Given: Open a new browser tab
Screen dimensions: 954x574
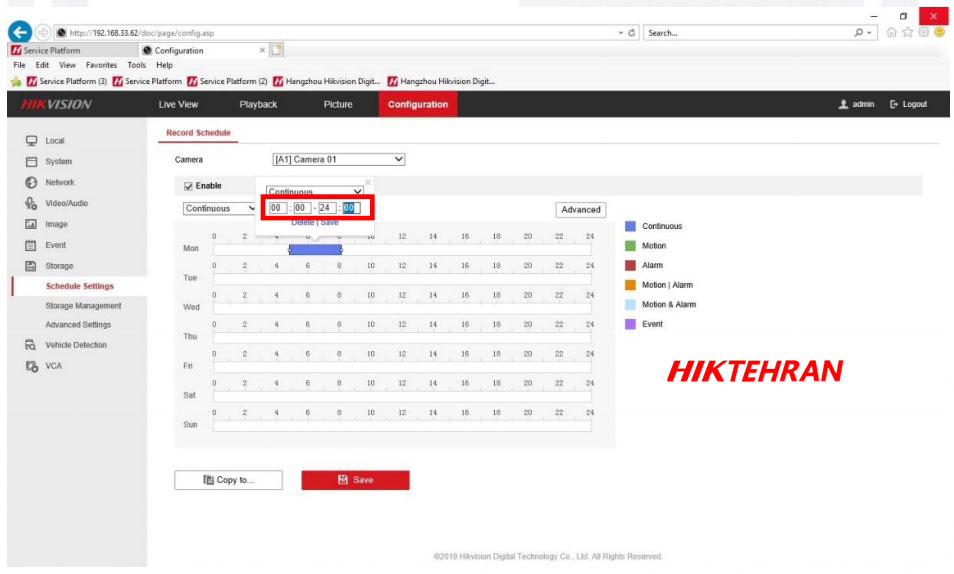Looking at the screenshot, I should (x=277, y=50).
